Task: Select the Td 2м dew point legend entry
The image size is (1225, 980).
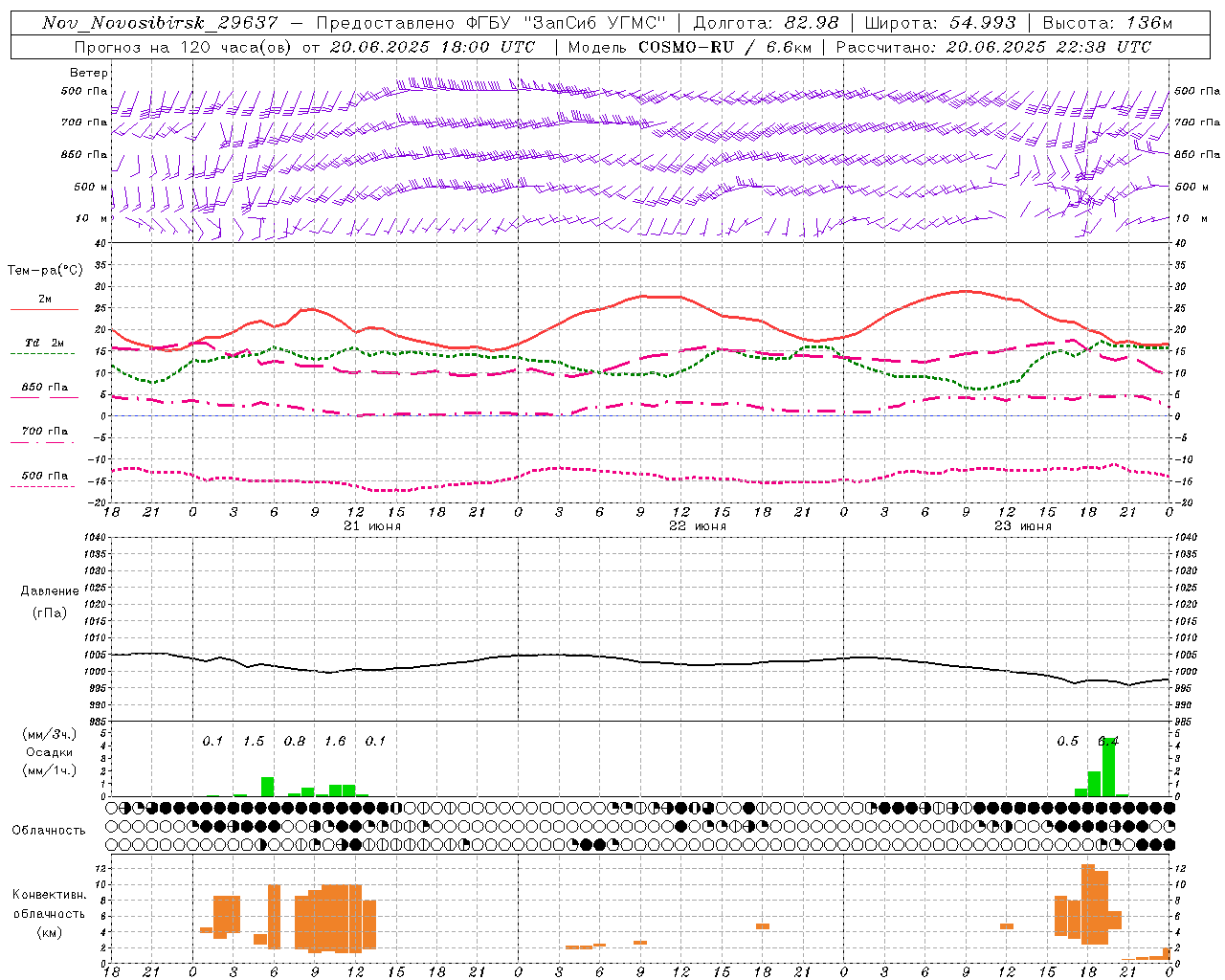Action: (x=44, y=346)
